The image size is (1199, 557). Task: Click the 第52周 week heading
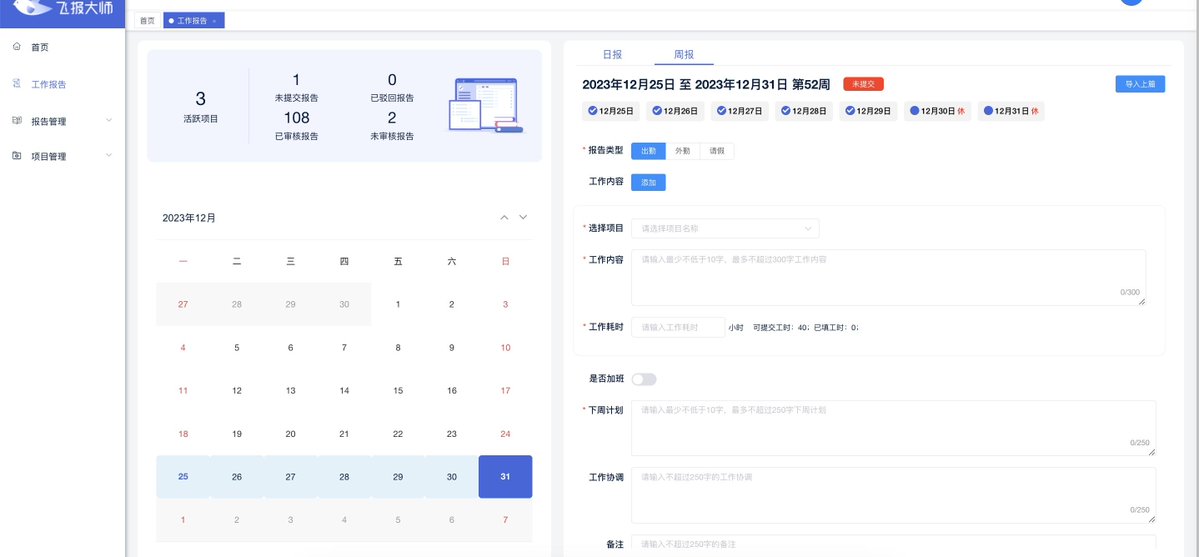811,84
